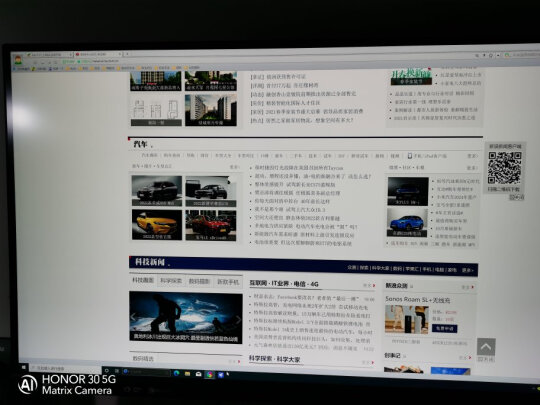Open the Mail app from the taskbar
This screenshot has height=405, width=540.
tap(198, 374)
